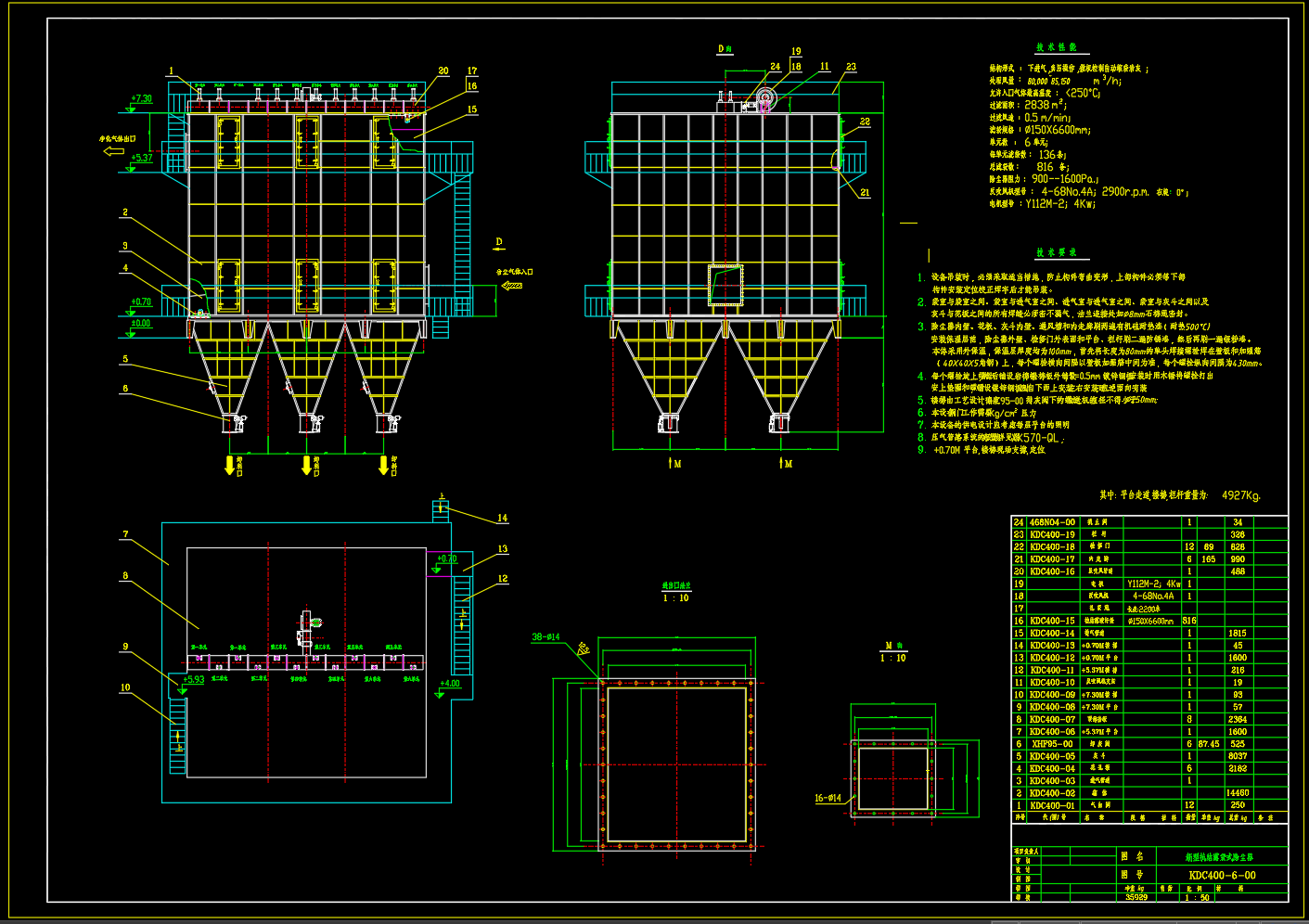Select the +5.93 elevation label on plan view
The image size is (1309, 924).
(193, 679)
